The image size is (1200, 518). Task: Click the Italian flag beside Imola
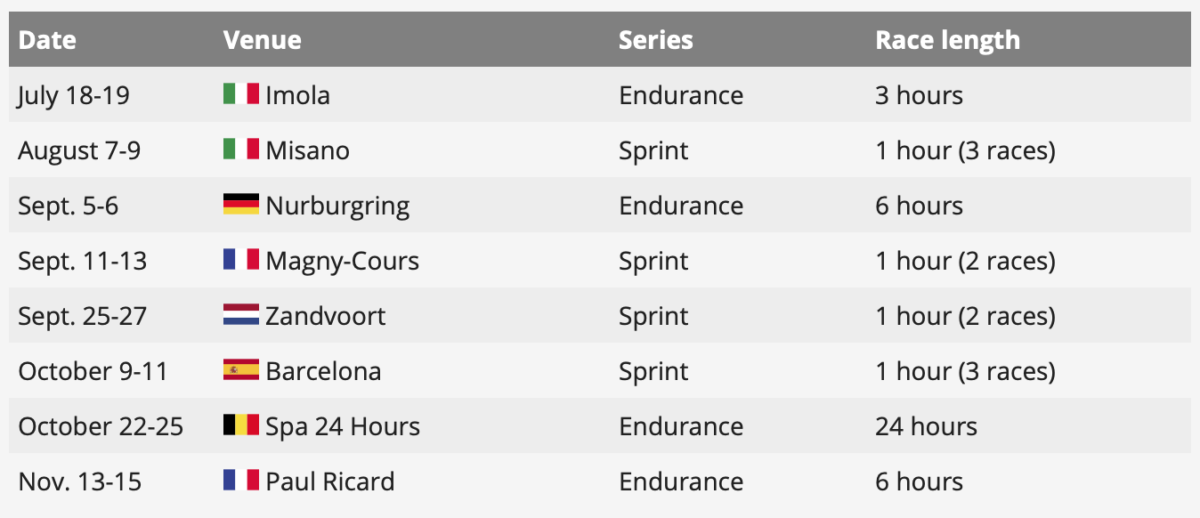[x=241, y=95]
